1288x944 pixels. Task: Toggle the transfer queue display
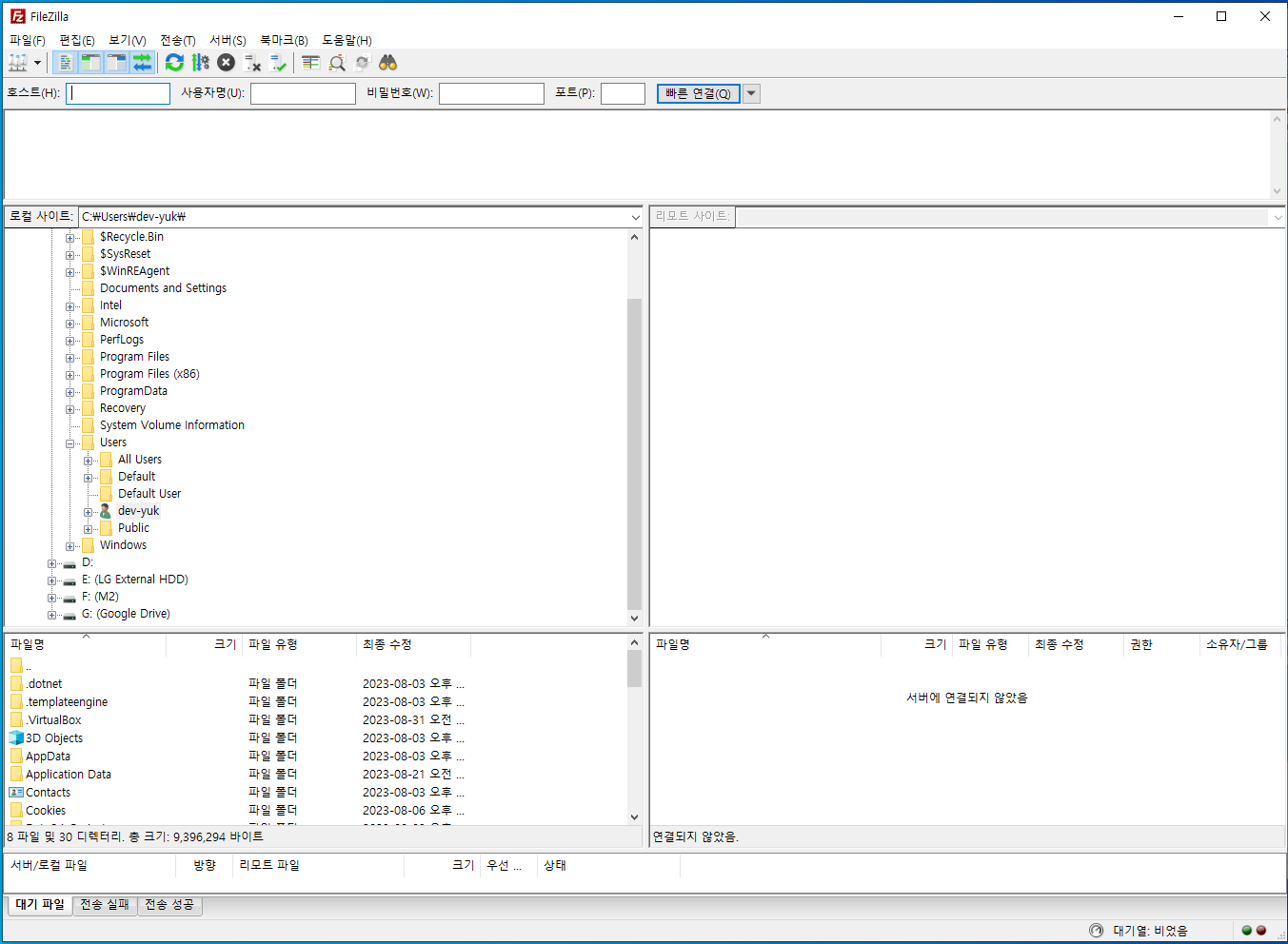(142, 63)
